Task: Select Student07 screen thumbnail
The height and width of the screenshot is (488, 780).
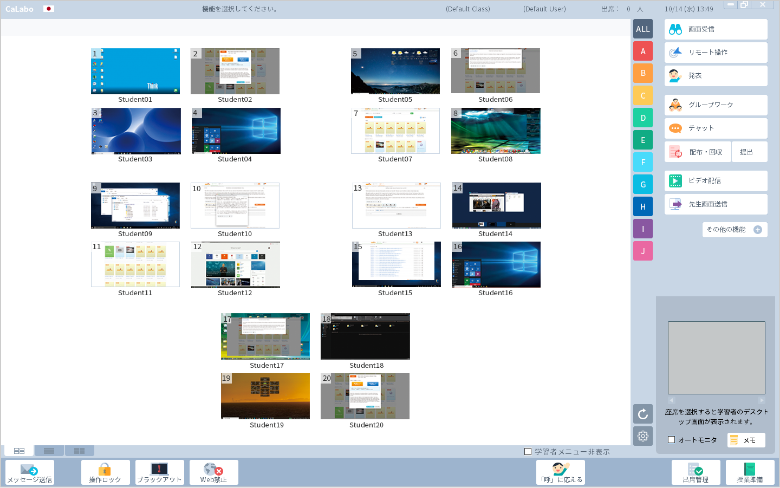Action: coord(395,131)
